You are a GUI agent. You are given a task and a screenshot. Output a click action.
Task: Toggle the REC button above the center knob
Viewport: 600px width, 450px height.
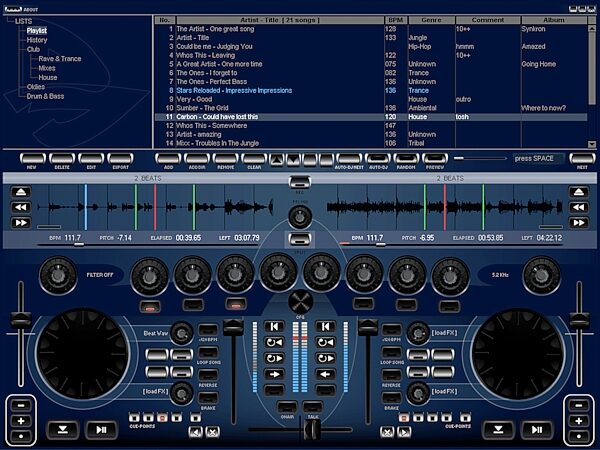[x=300, y=182]
